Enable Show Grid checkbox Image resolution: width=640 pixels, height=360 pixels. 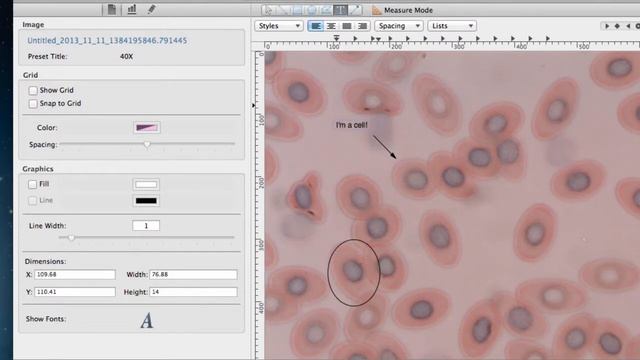pos(33,90)
